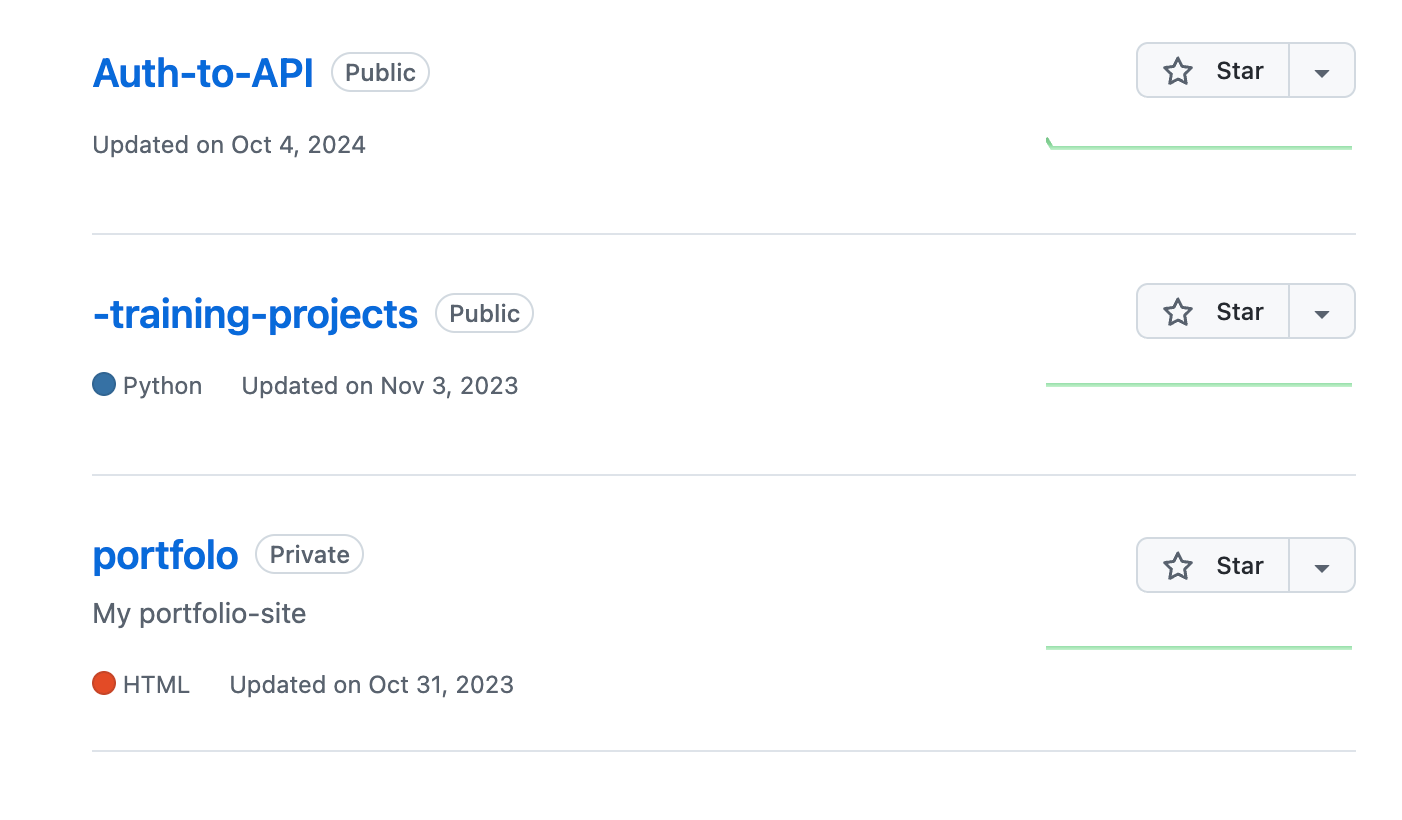Click the description text 'My portfolio-site'

coord(199,613)
